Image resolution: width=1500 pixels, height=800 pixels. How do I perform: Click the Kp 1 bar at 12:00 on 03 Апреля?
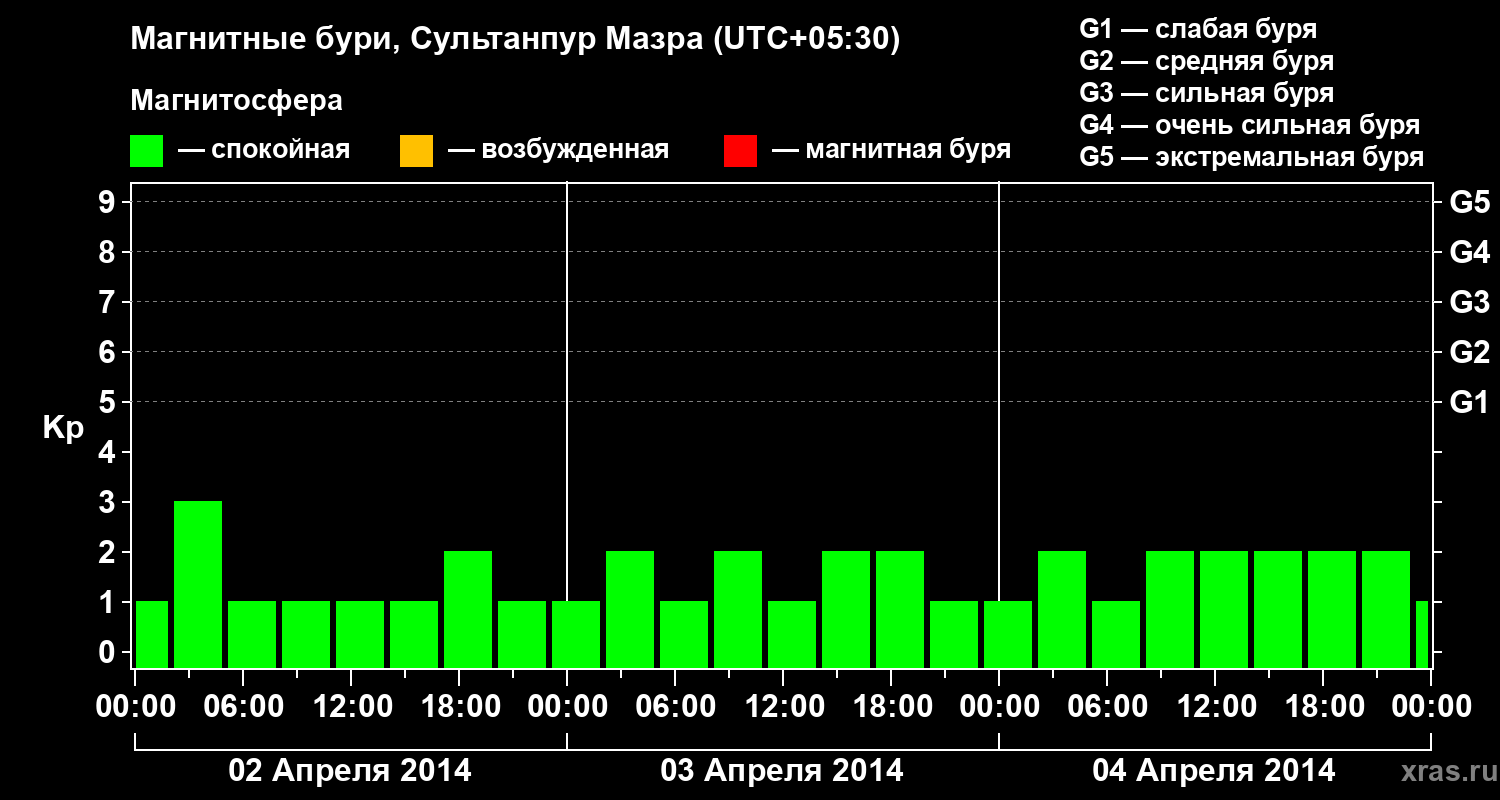792,634
